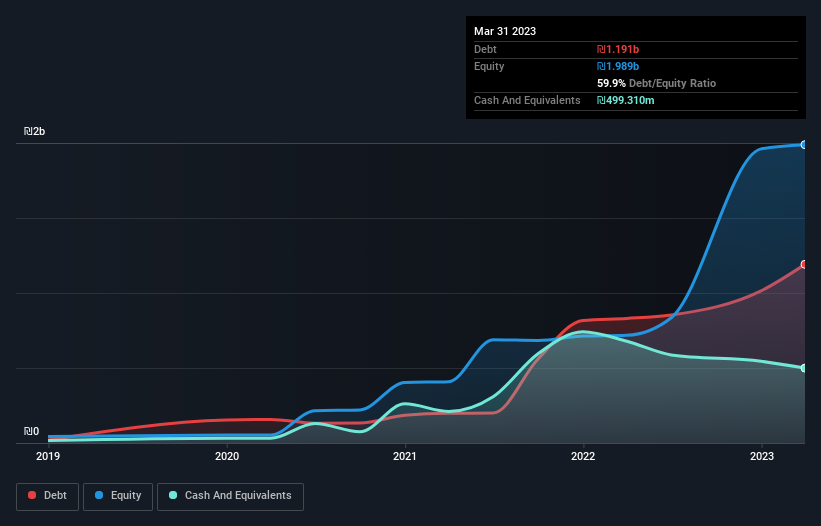Select the Debt endpoint marker on the chart
Image resolution: width=821 pixels, height=526 pixels.
pyautogui.click(x=804, y=264)
